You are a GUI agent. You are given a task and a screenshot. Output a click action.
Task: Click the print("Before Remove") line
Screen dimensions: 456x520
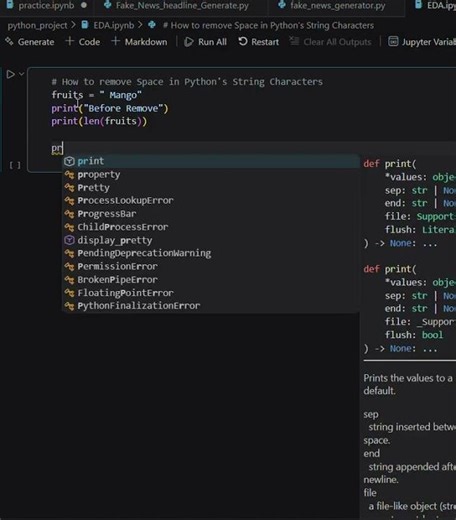coord(110,108)
